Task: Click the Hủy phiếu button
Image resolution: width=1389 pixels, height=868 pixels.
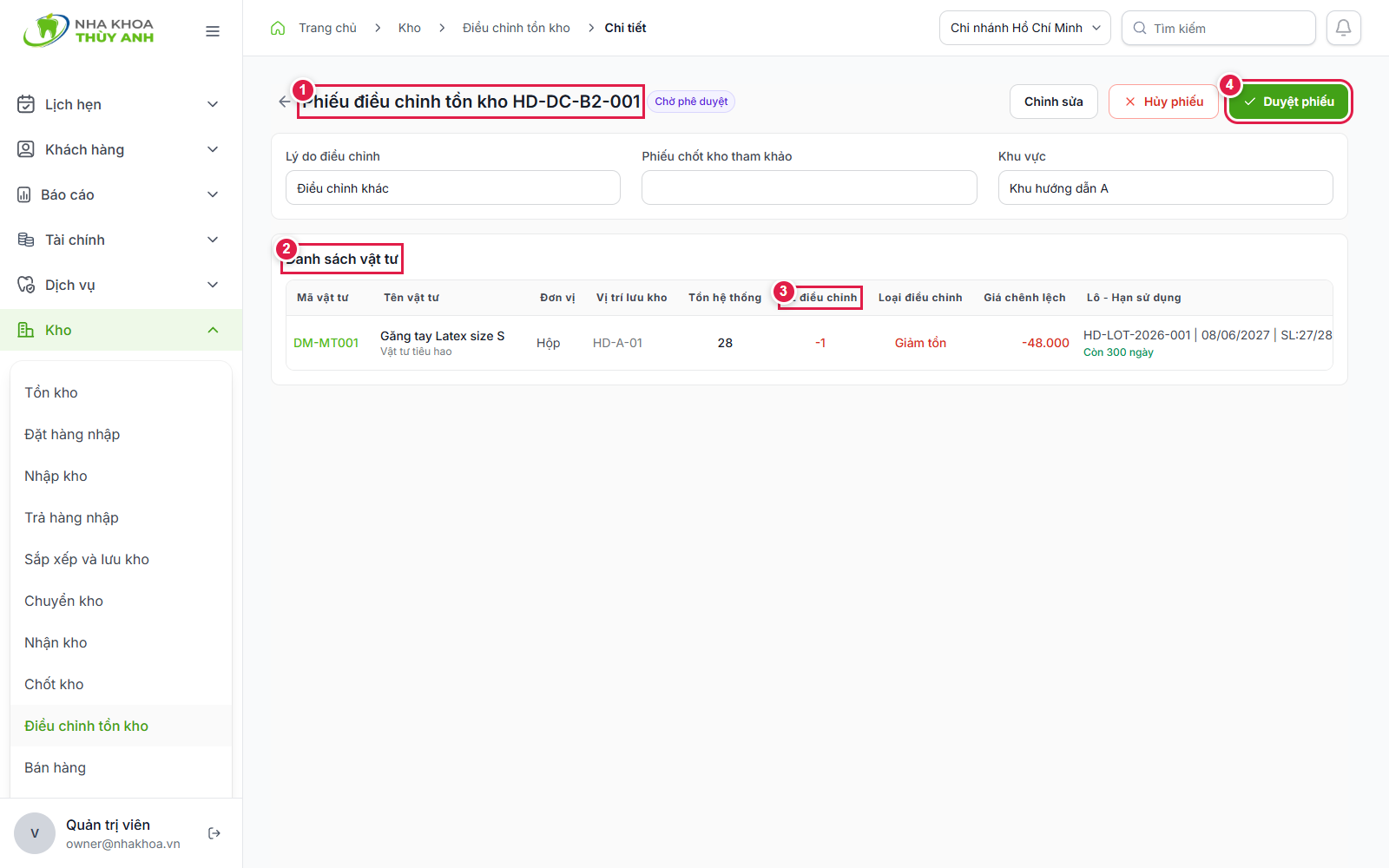Action: coord(1164,102)
